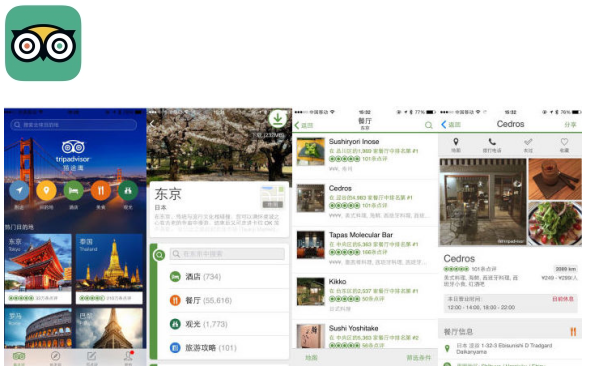Open the profile tab with red notification dot
590x387 pixels.
pyautogui.click(x=128, y=358)
